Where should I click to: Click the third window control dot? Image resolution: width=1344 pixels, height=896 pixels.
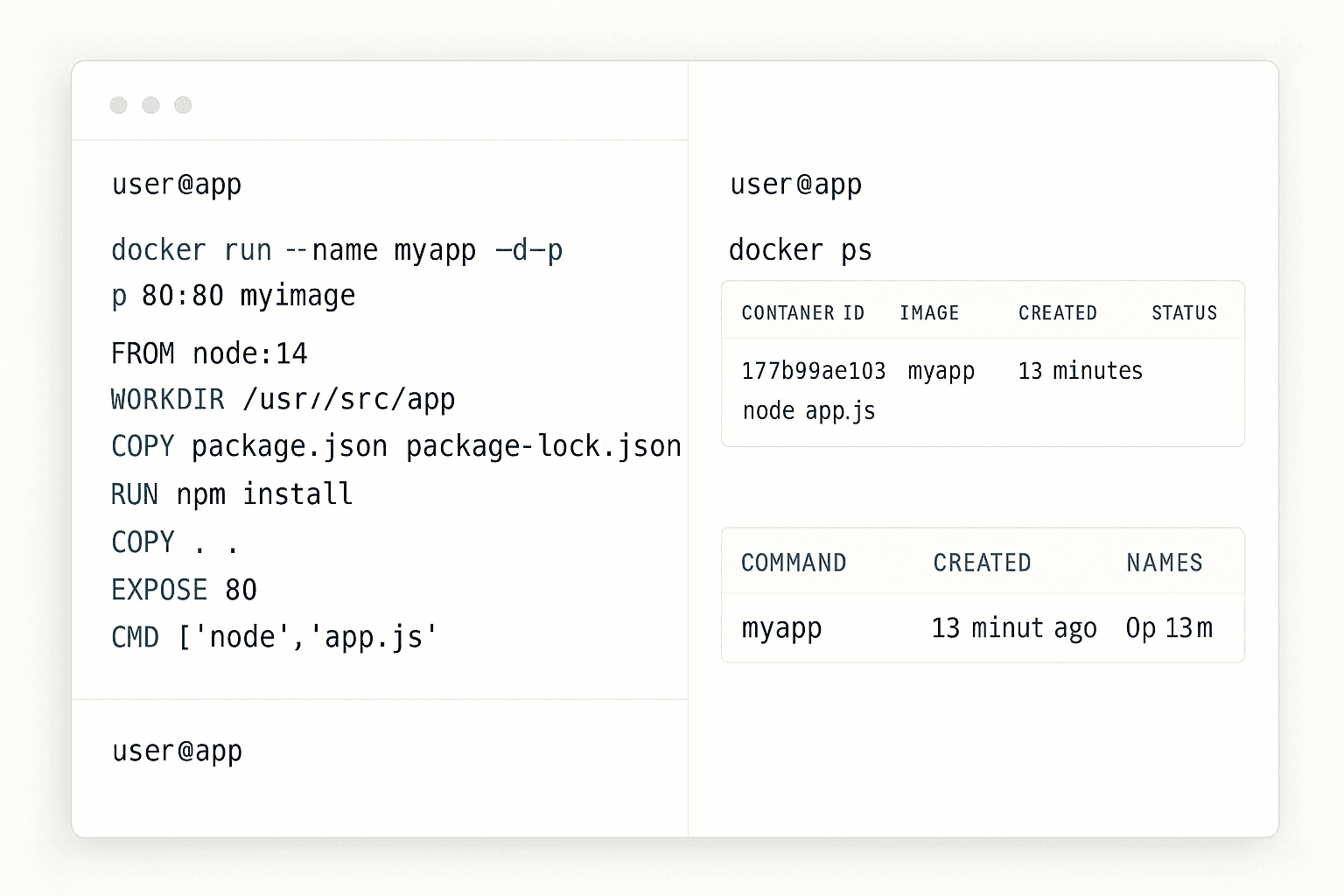tap(183, 104)
